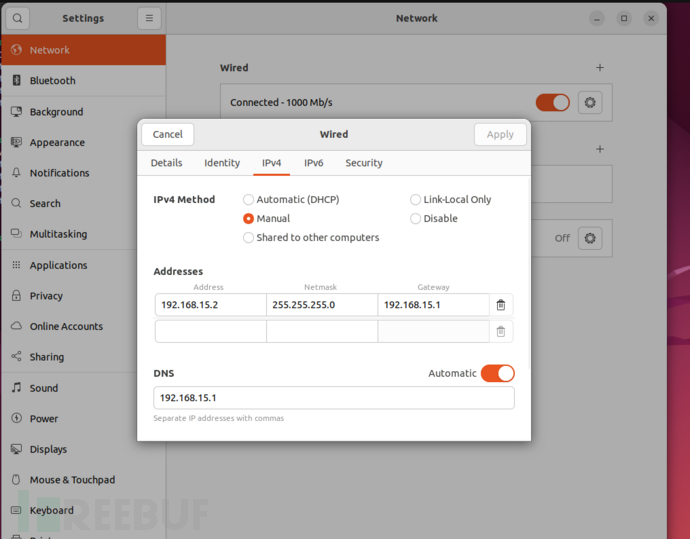Image resolution: width=690 pixels, height=539 pixels.
Task: Click the Cancel button
Action: [168, 134]
